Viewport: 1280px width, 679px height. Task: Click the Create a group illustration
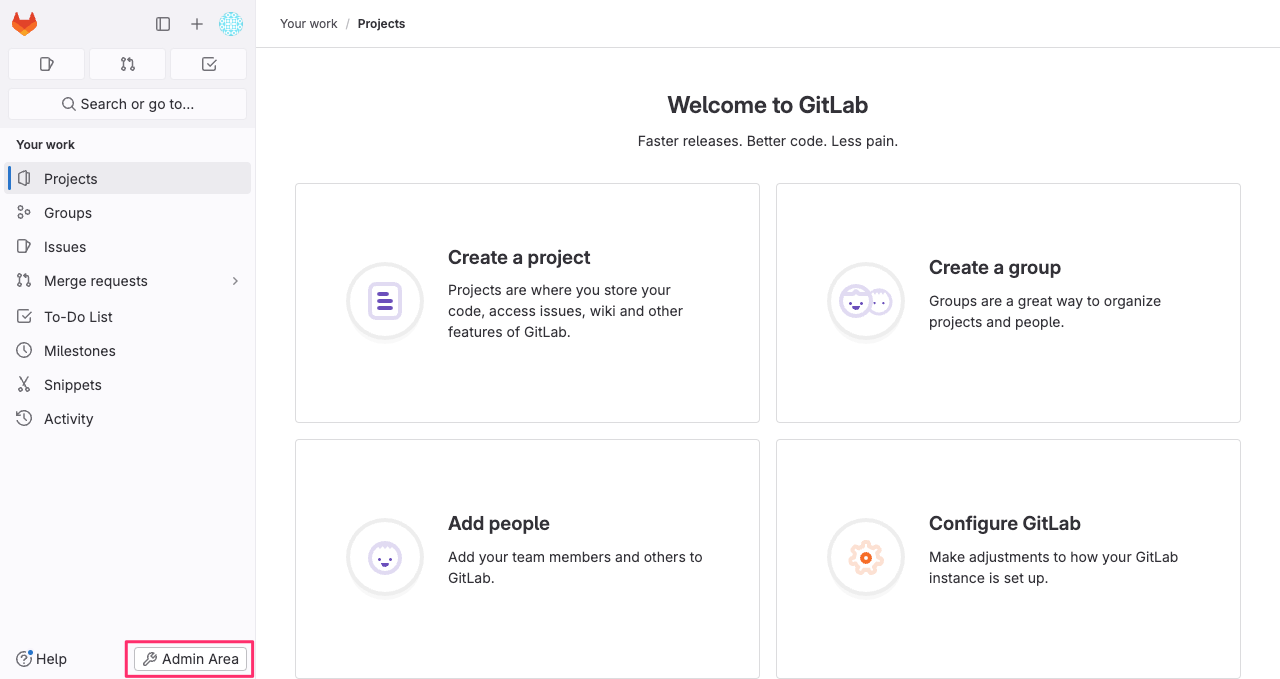coord(866,301)
